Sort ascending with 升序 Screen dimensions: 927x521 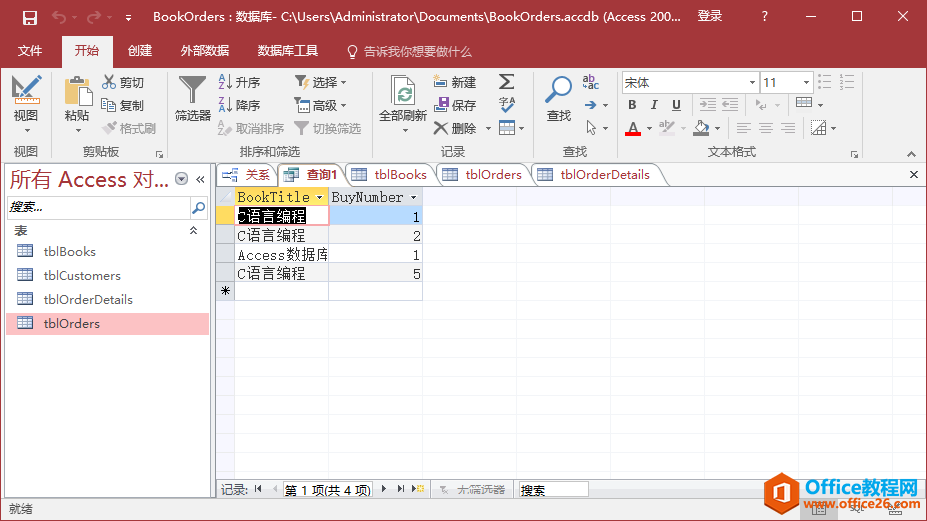pyautogui.click(x=239, y=82)
